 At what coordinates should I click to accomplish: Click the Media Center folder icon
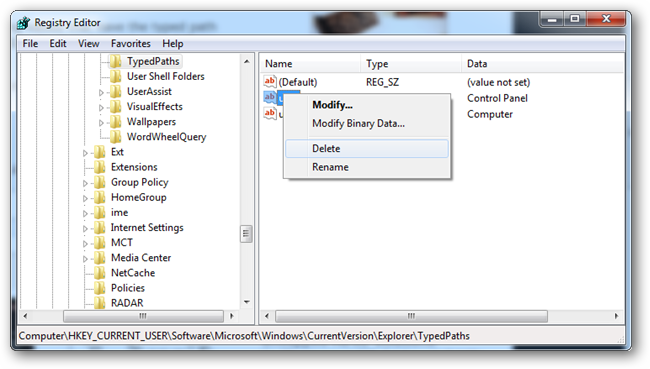tap(99, 258)
